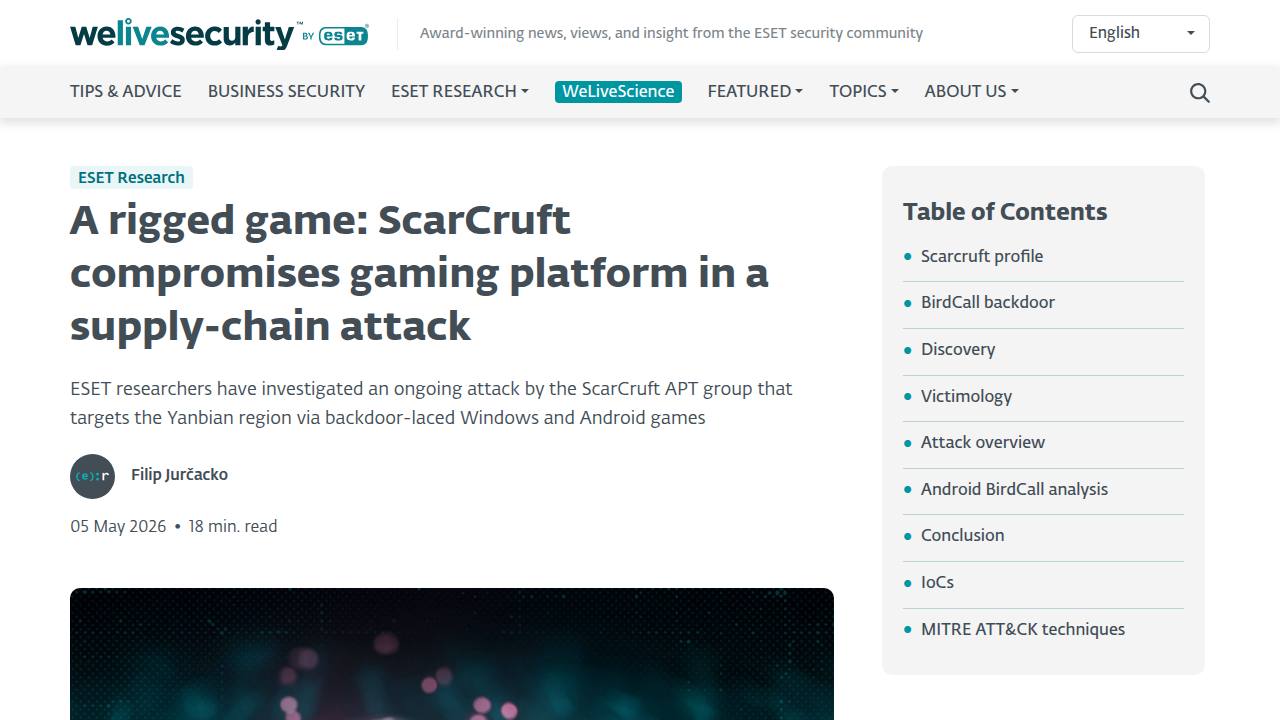Click the article hero image
This screenshot has height=720, width=1280.
tap(452, 654)
